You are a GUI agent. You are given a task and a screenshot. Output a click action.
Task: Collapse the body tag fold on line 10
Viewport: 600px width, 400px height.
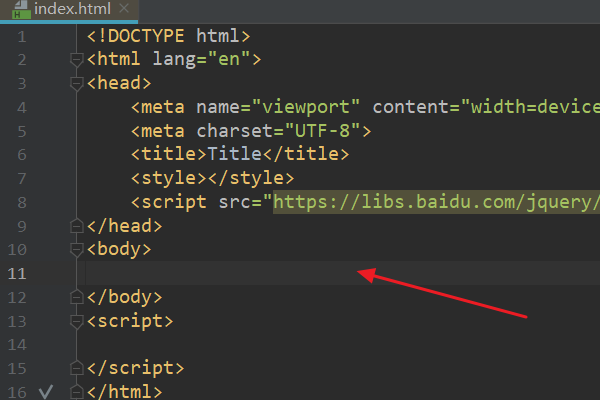click(x=77, y=250)
